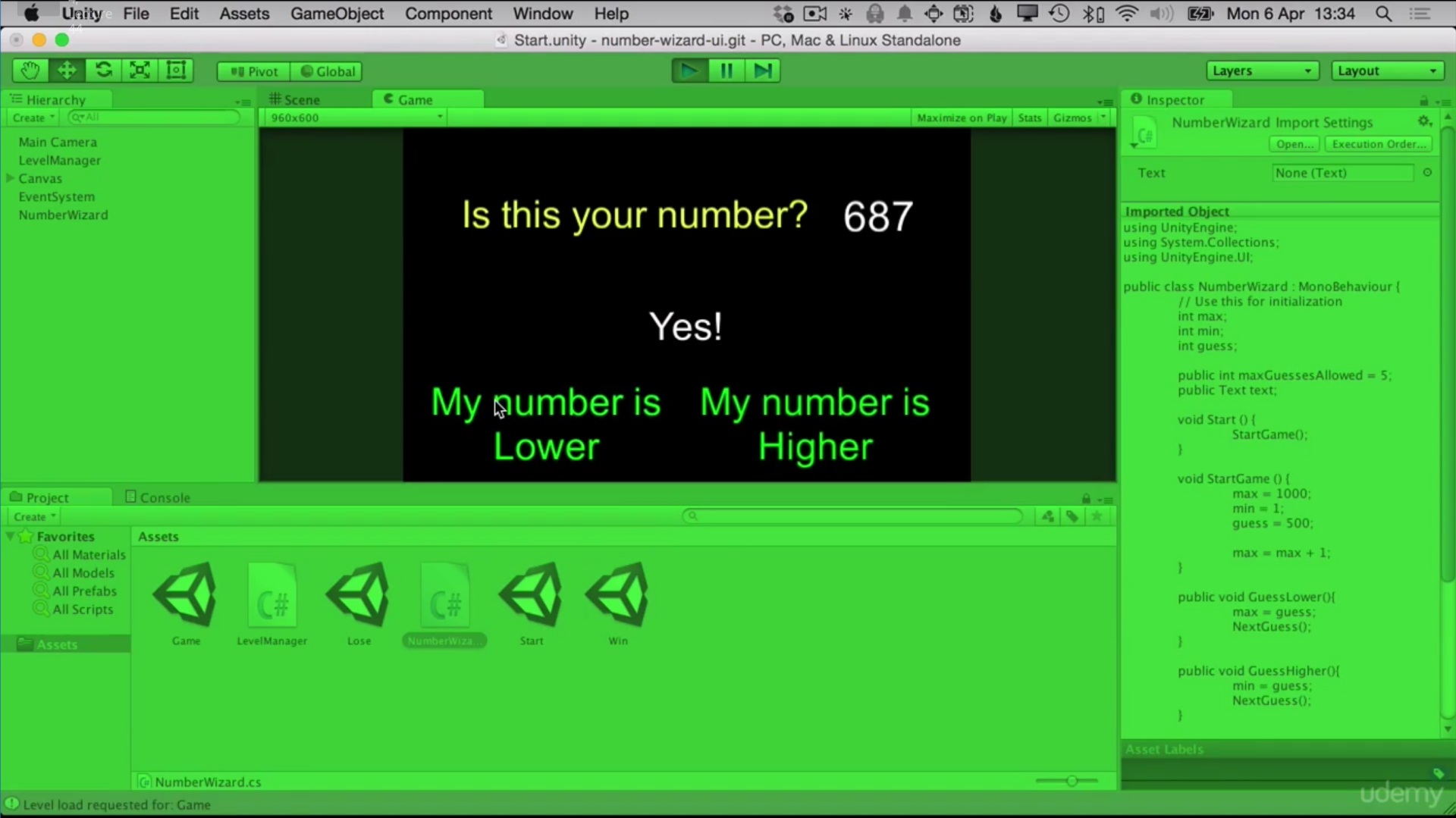Open Inspector settings gear menu
The image size is (1456, 818).
pos(1425,121)
